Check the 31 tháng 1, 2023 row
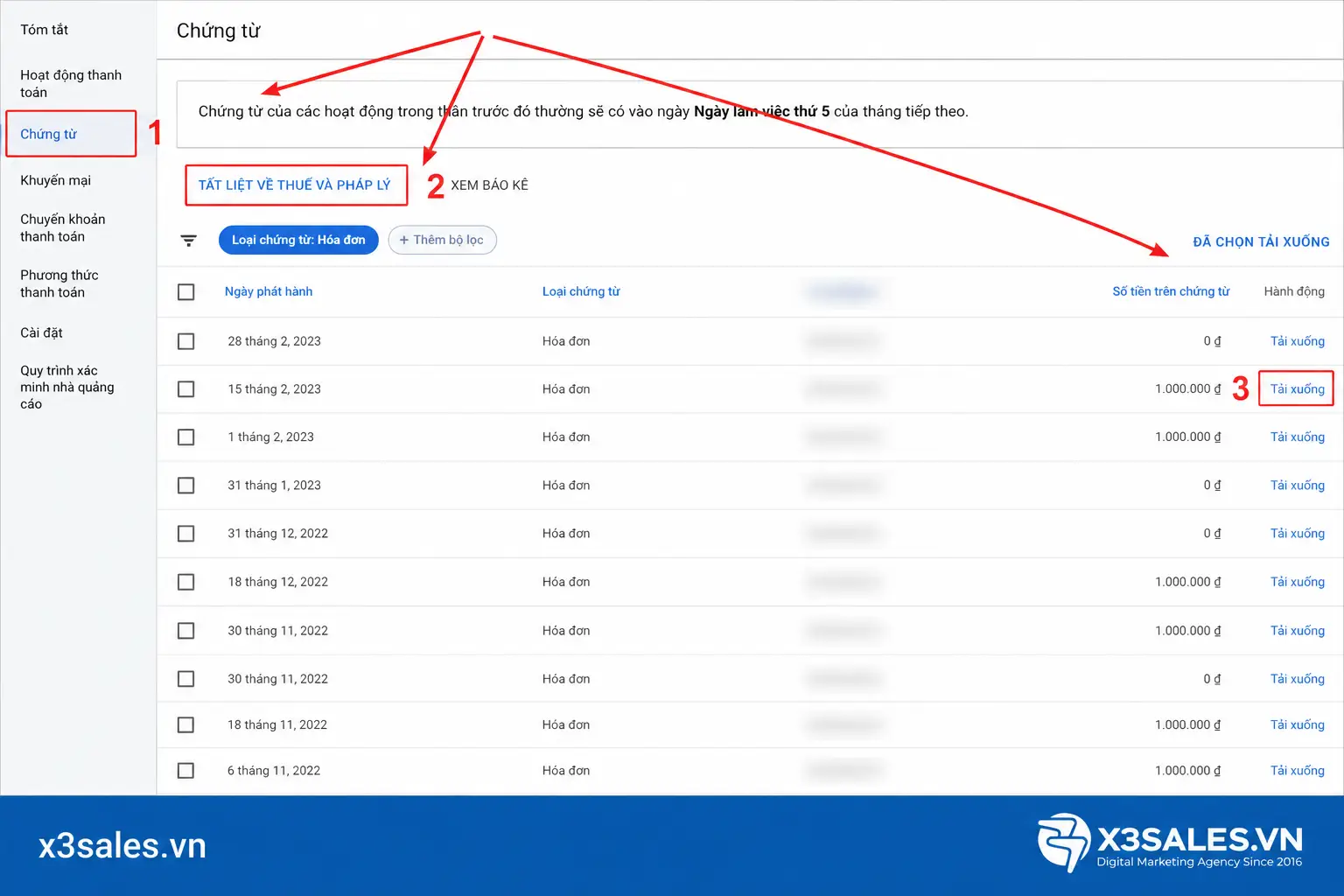Viewport: 1344px width, 896px height. pyautogui.click(x=186, y=486)
